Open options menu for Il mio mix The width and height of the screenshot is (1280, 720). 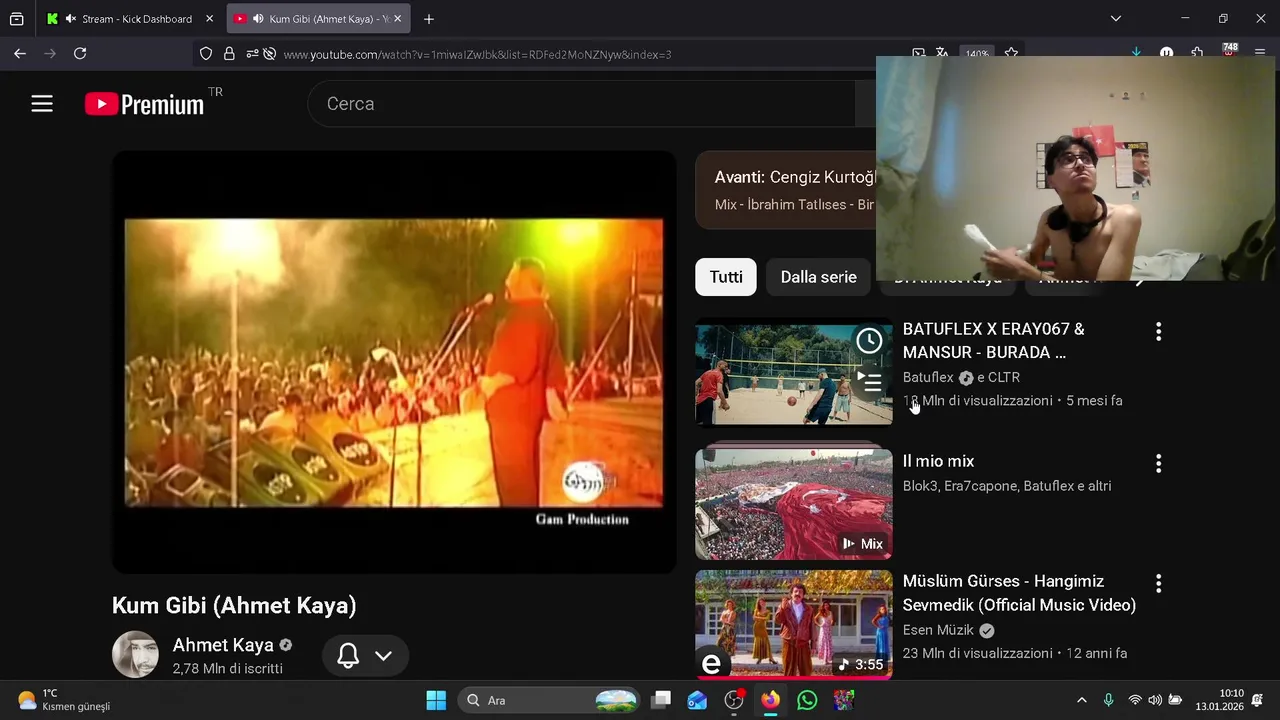pyautogui.click(x=1158, y=464)
